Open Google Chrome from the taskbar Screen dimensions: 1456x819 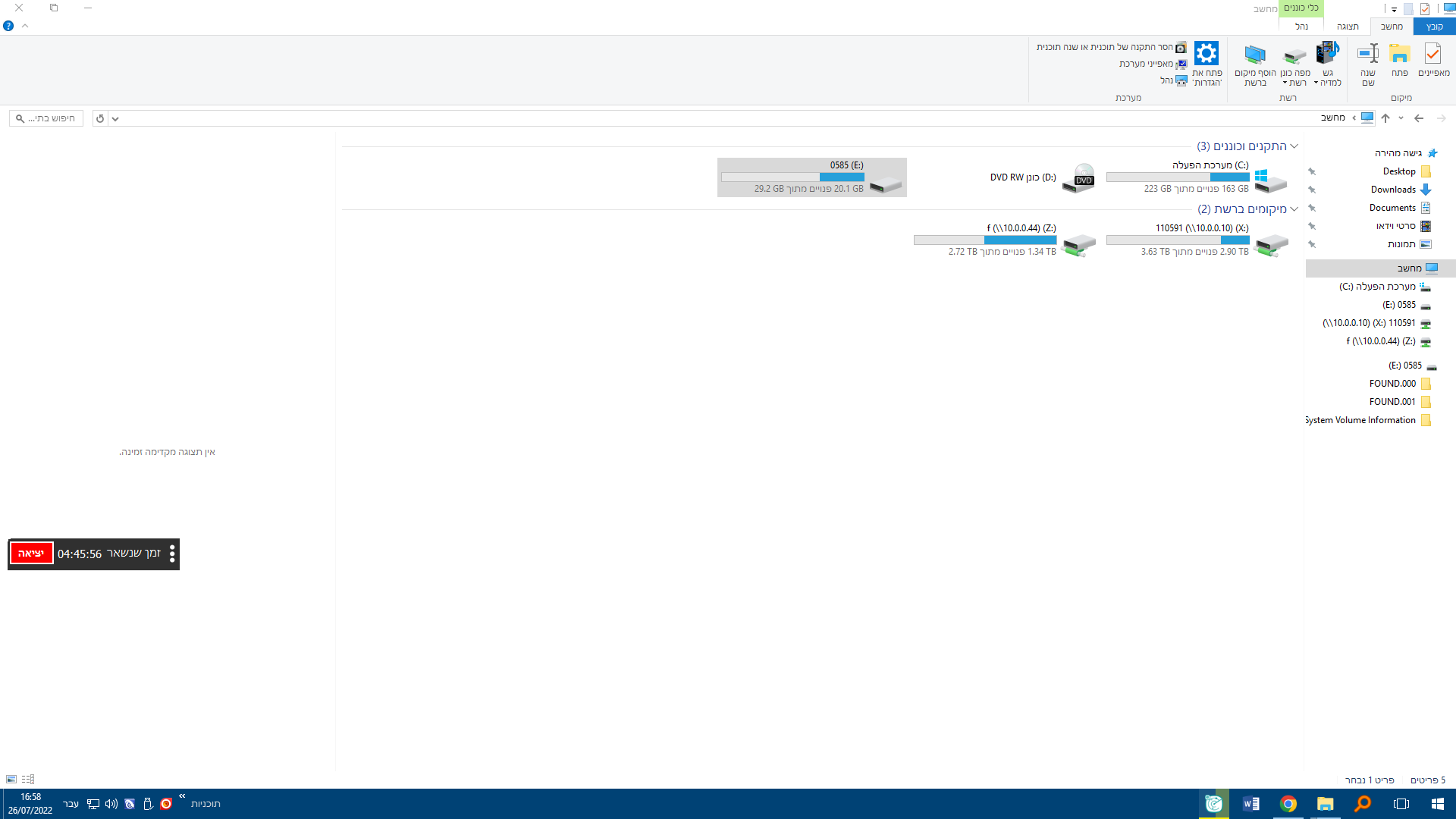tap(1288, 804)
